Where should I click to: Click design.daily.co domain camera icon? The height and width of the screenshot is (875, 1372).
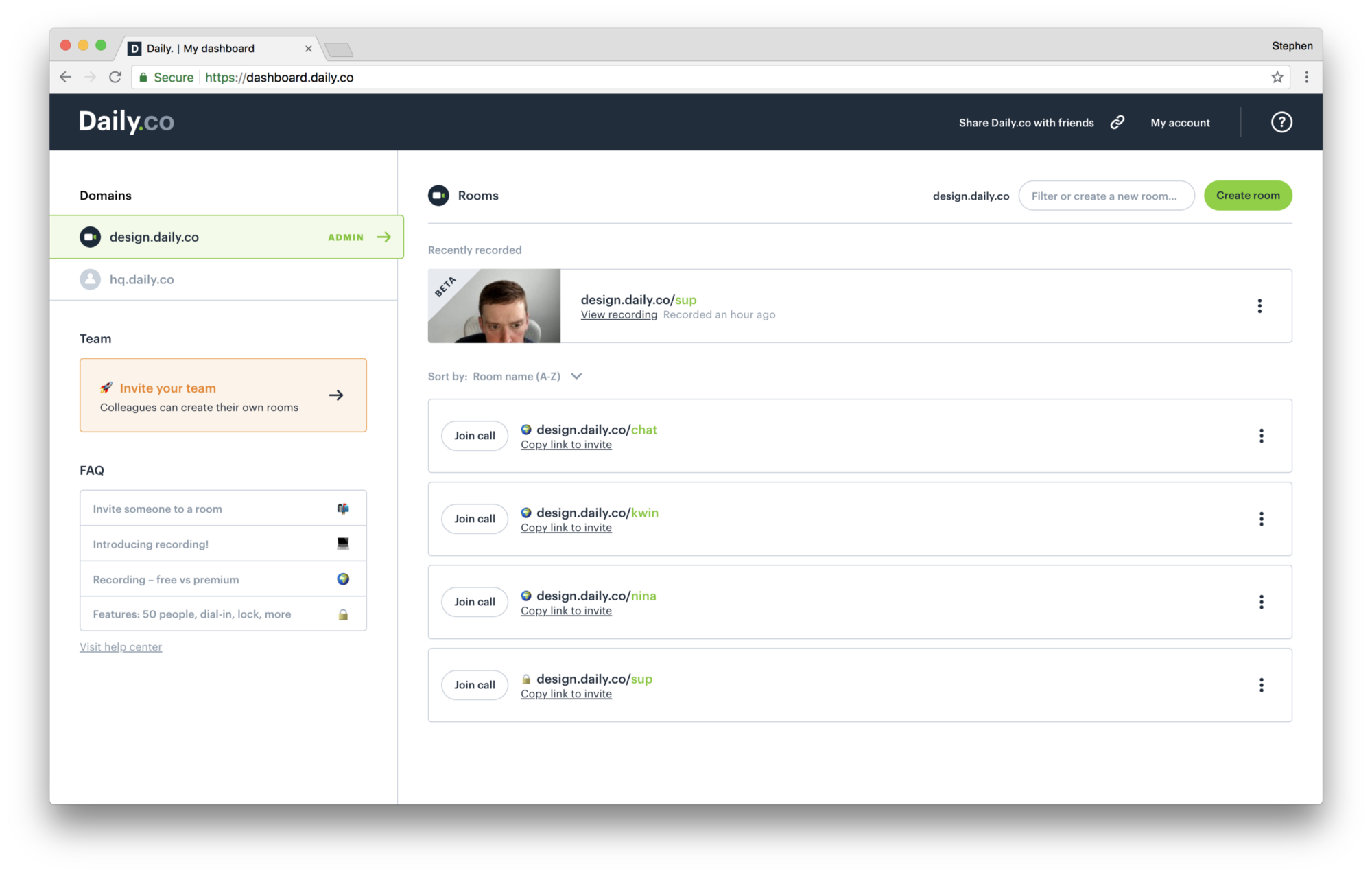pos(90,237)
